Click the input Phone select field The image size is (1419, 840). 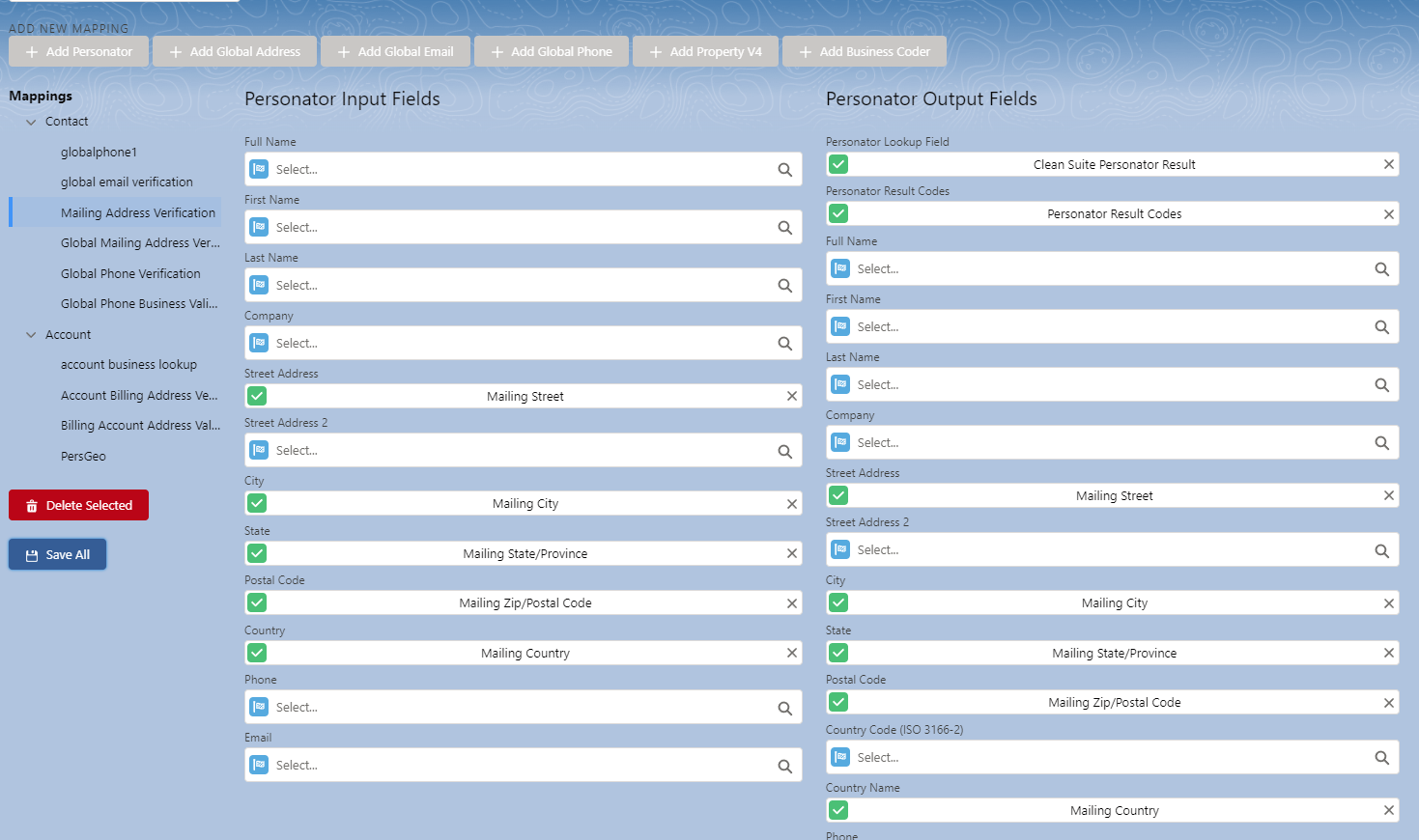(522, 708)
